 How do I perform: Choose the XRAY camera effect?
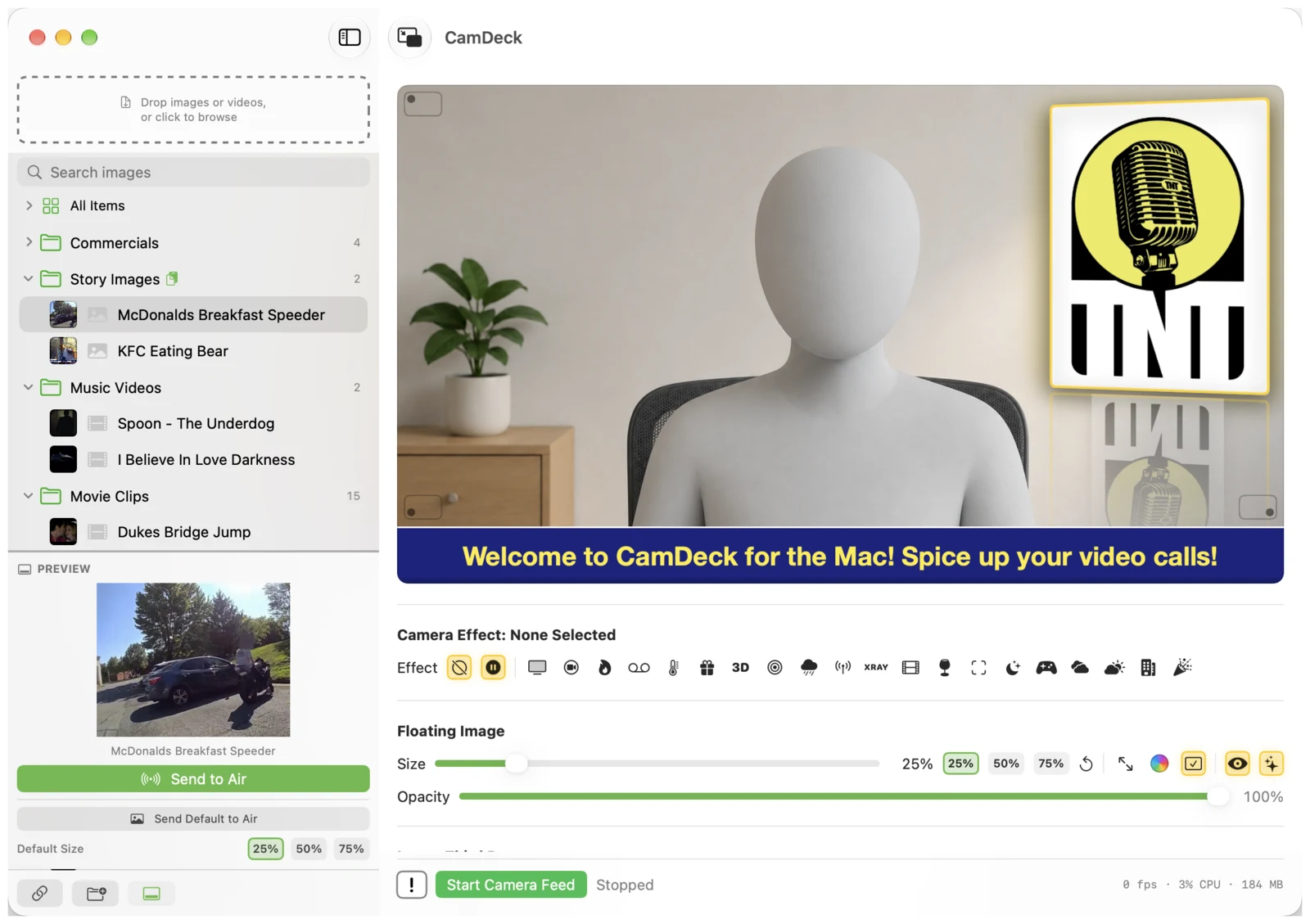pos(876,668)
